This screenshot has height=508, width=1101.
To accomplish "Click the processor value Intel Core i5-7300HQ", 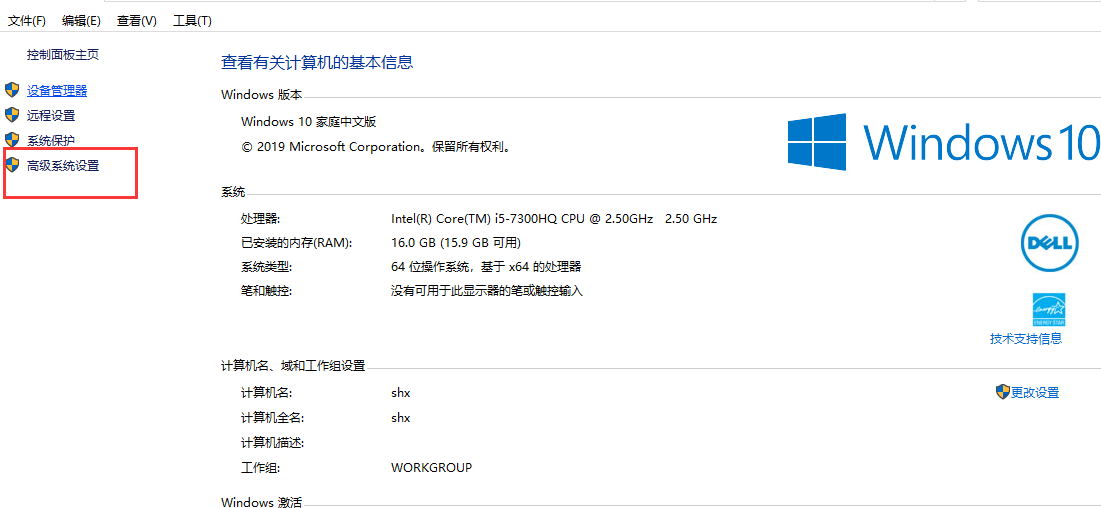I will click(x=554, y=219).
